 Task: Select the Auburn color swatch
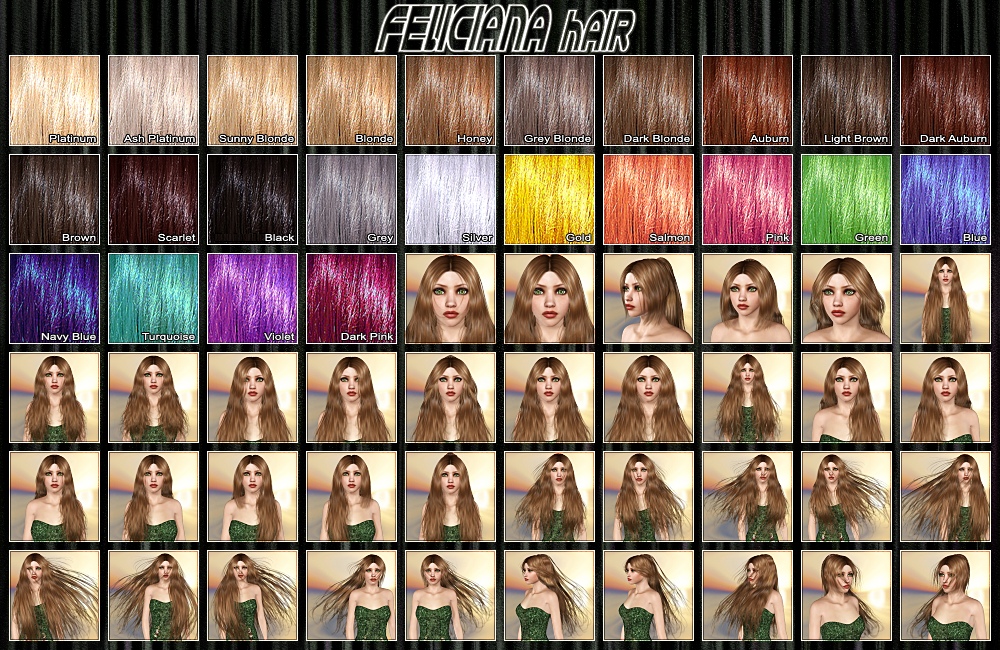tap(747, 100)
